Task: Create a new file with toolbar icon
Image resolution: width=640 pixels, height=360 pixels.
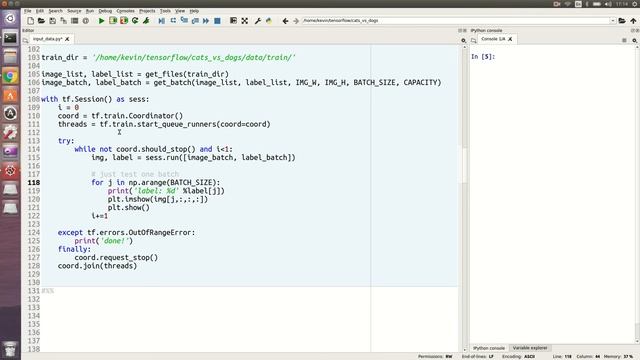Action: click(x=31, y=20)
